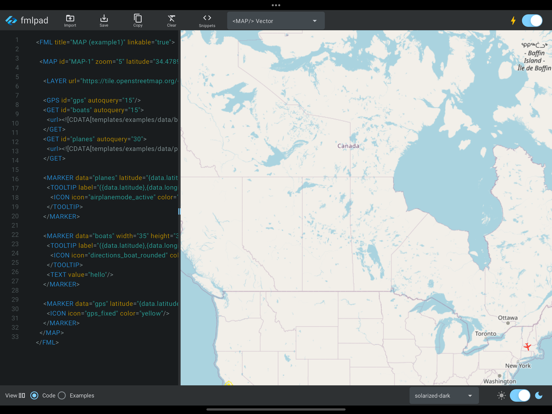Viewport: 552px width, 414px height.
Task: Click the Toronto city label
Action: (485, 333)
